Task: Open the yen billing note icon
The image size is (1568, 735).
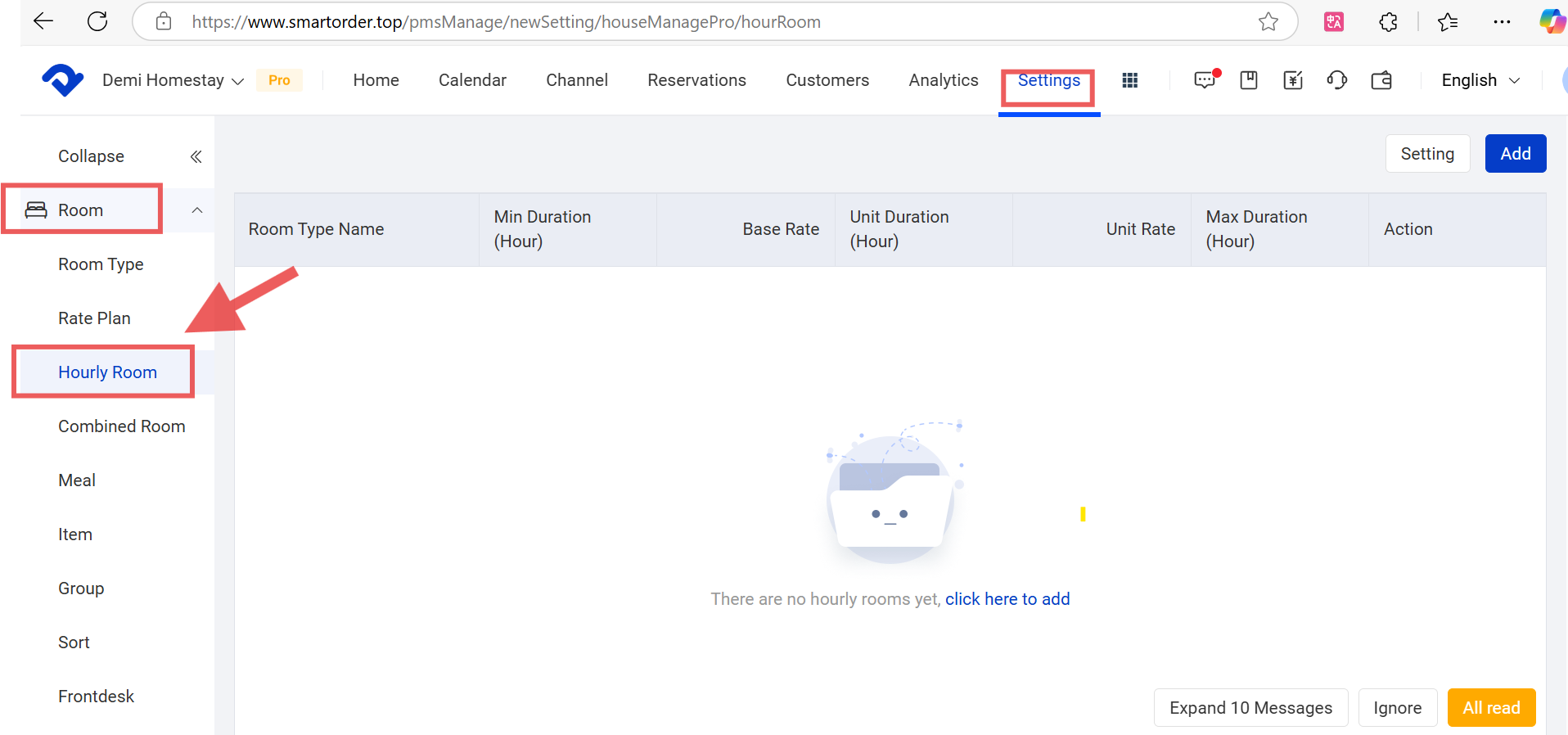Action: (1293, 80)
